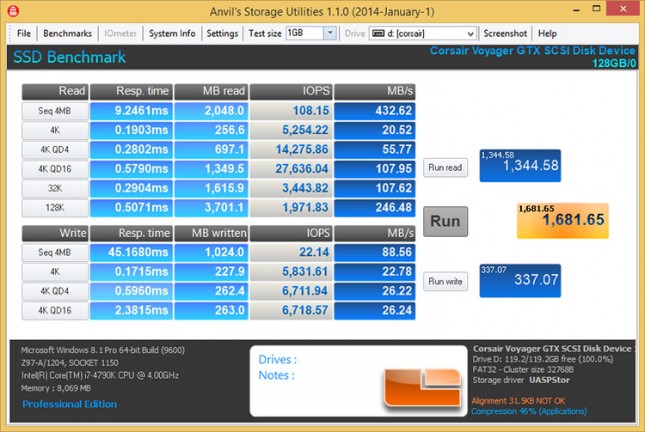645x432 pixels.
Task: Click the Read 128K test button
Action: (x=55, y=208)
